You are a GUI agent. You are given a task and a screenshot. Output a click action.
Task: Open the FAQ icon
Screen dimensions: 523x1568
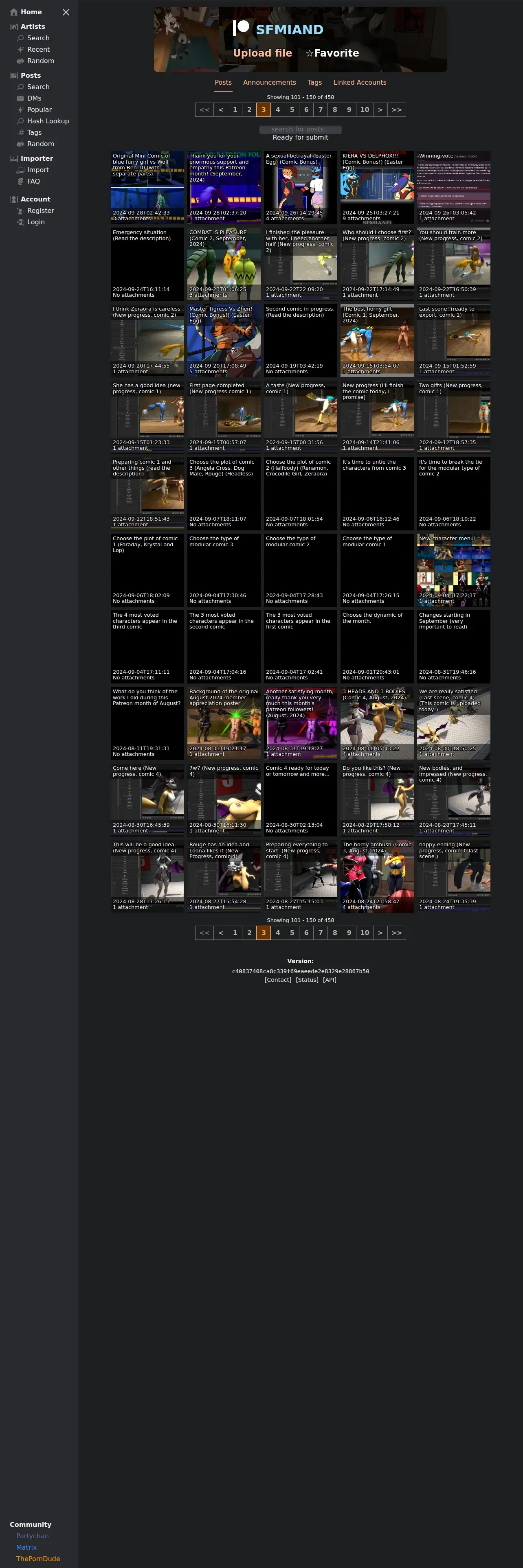point(20,182)
